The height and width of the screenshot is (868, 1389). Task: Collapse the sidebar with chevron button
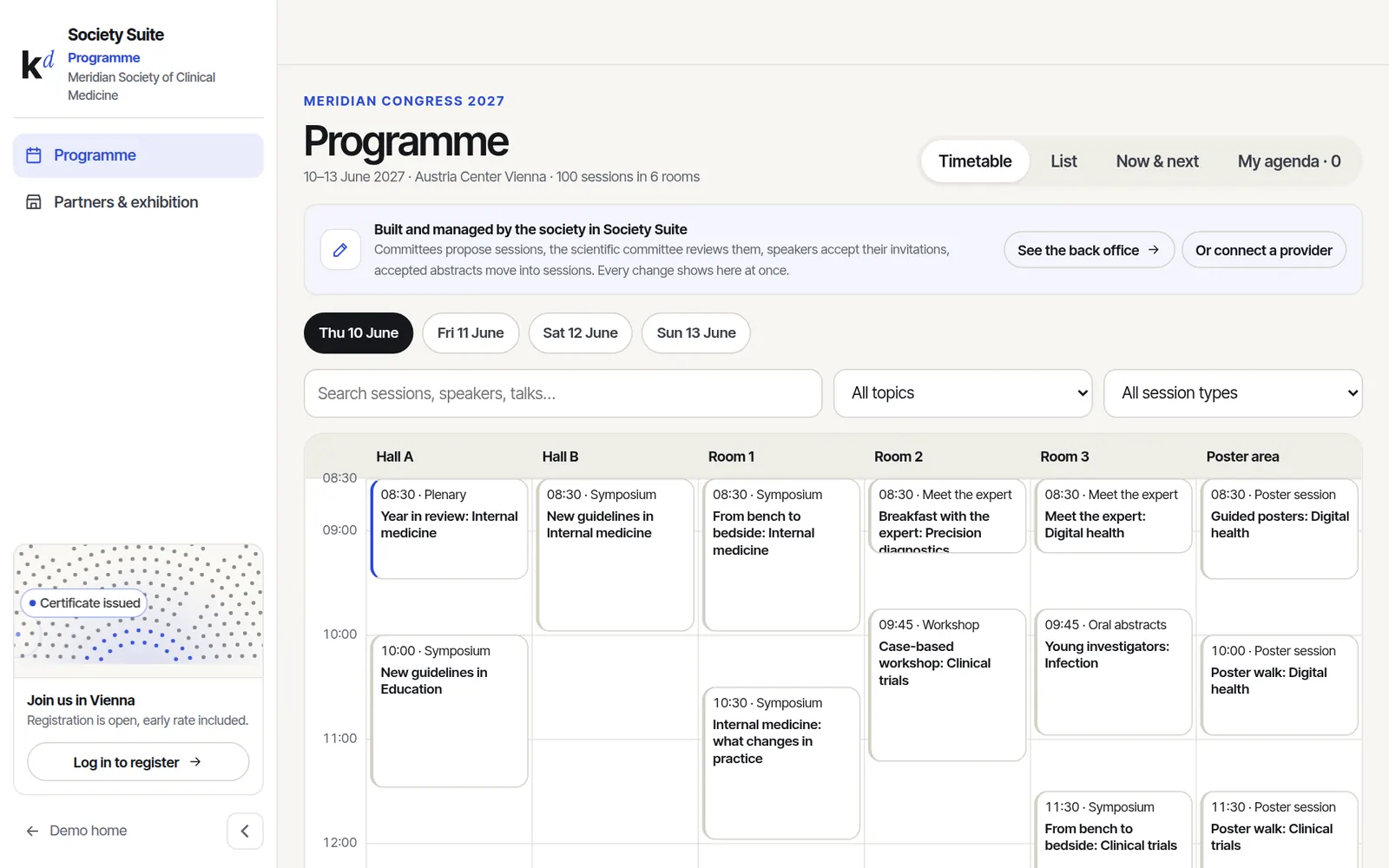tap(245, 831)
